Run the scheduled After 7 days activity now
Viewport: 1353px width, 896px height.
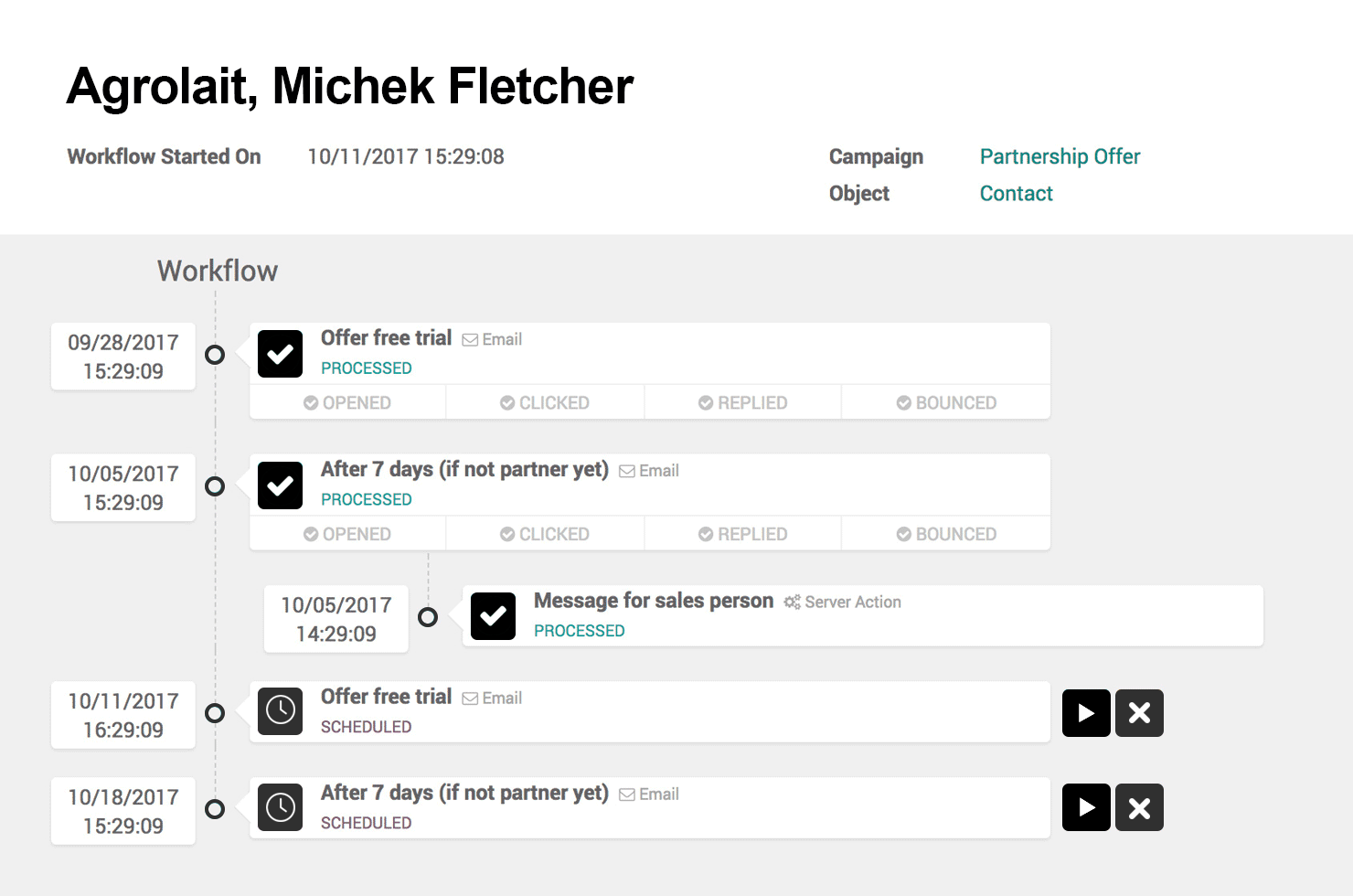[x=1086, y=807]
